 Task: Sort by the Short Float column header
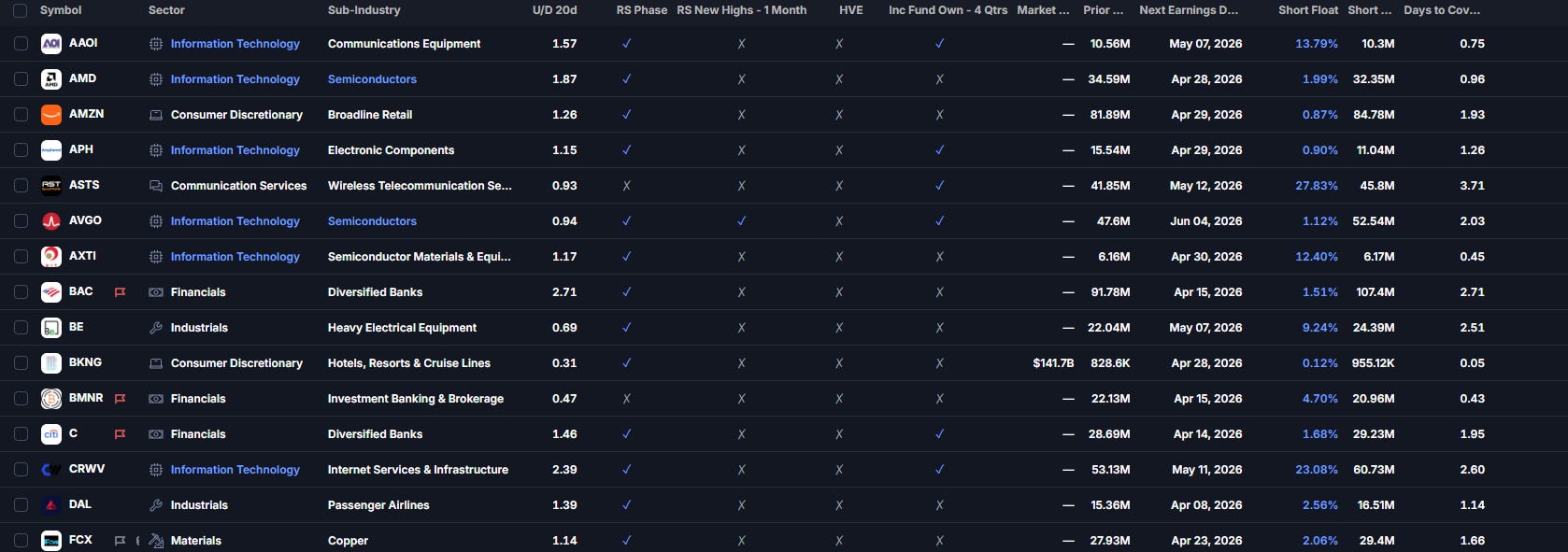click(x=1308, y=10)
